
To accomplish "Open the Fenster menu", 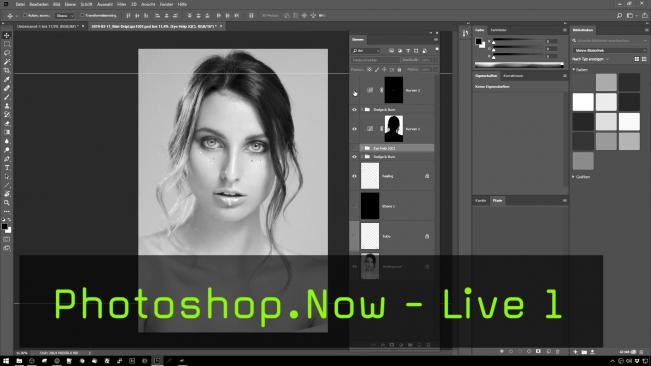I will pos(166,4).
